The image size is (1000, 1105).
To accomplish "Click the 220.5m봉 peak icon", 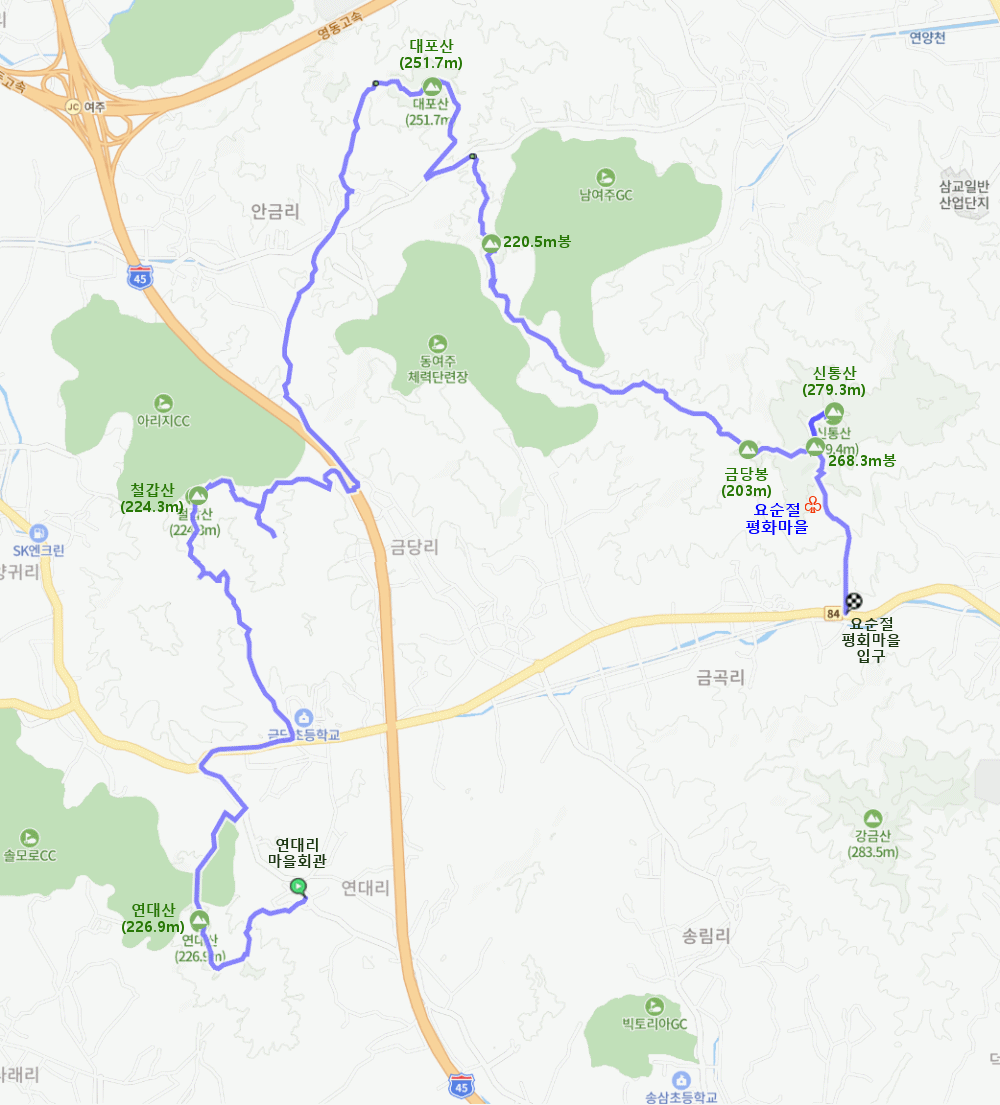I will tap(491, 244).
